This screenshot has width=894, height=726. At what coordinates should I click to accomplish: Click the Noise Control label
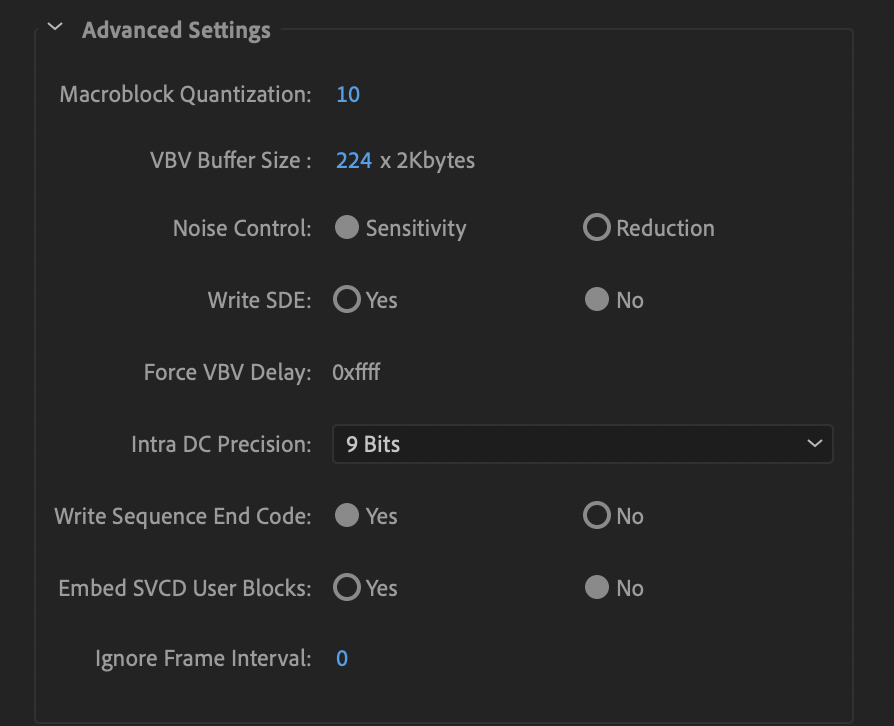click(x=242, y=227)
